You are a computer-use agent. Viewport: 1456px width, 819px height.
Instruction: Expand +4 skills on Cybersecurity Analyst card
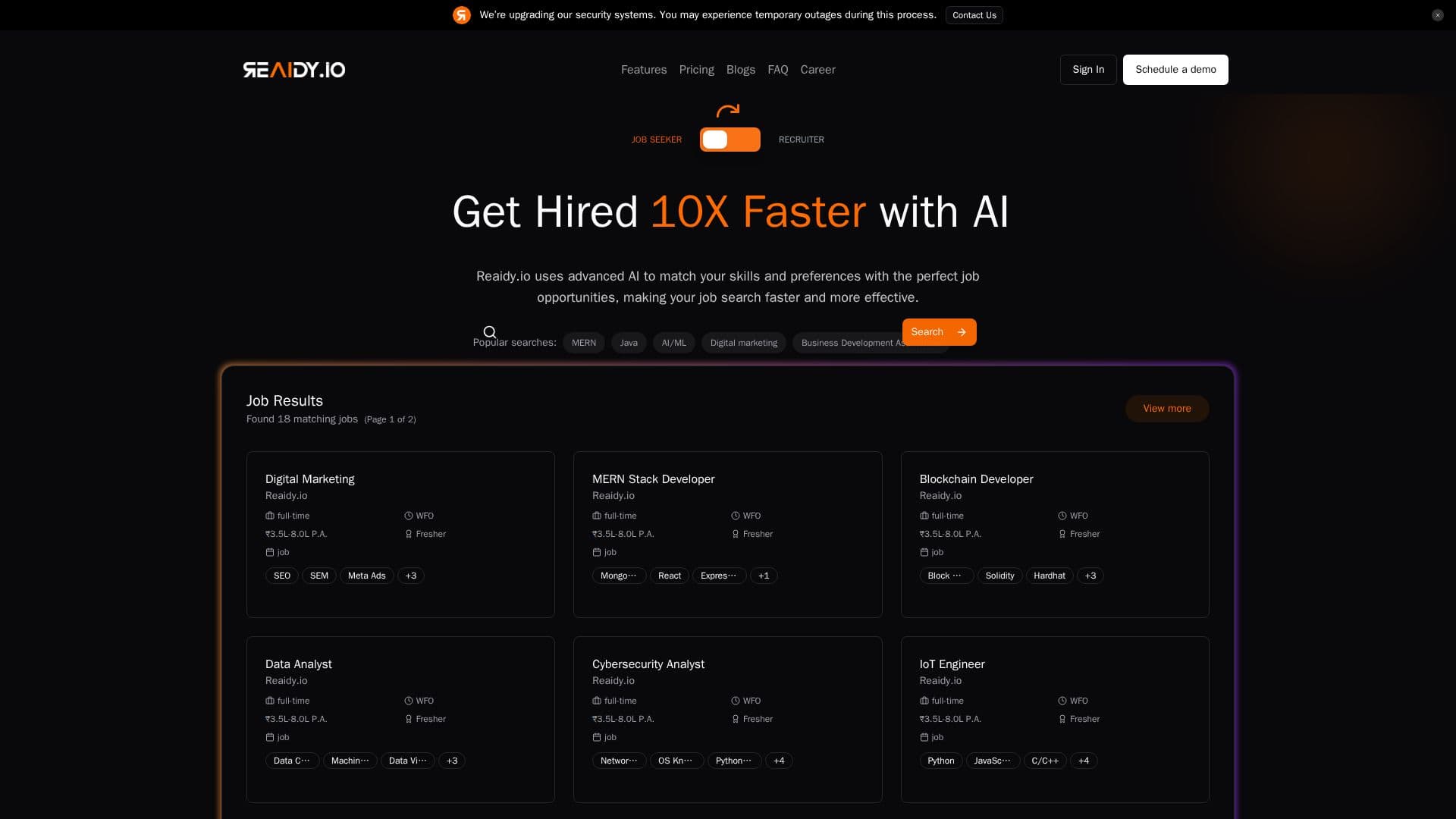click(x=779, y=761)
